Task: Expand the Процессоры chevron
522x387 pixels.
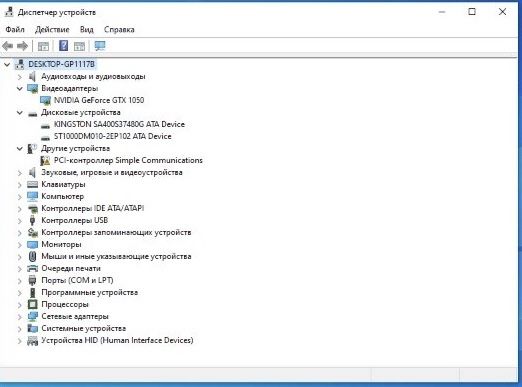Action: coord(19,305)
